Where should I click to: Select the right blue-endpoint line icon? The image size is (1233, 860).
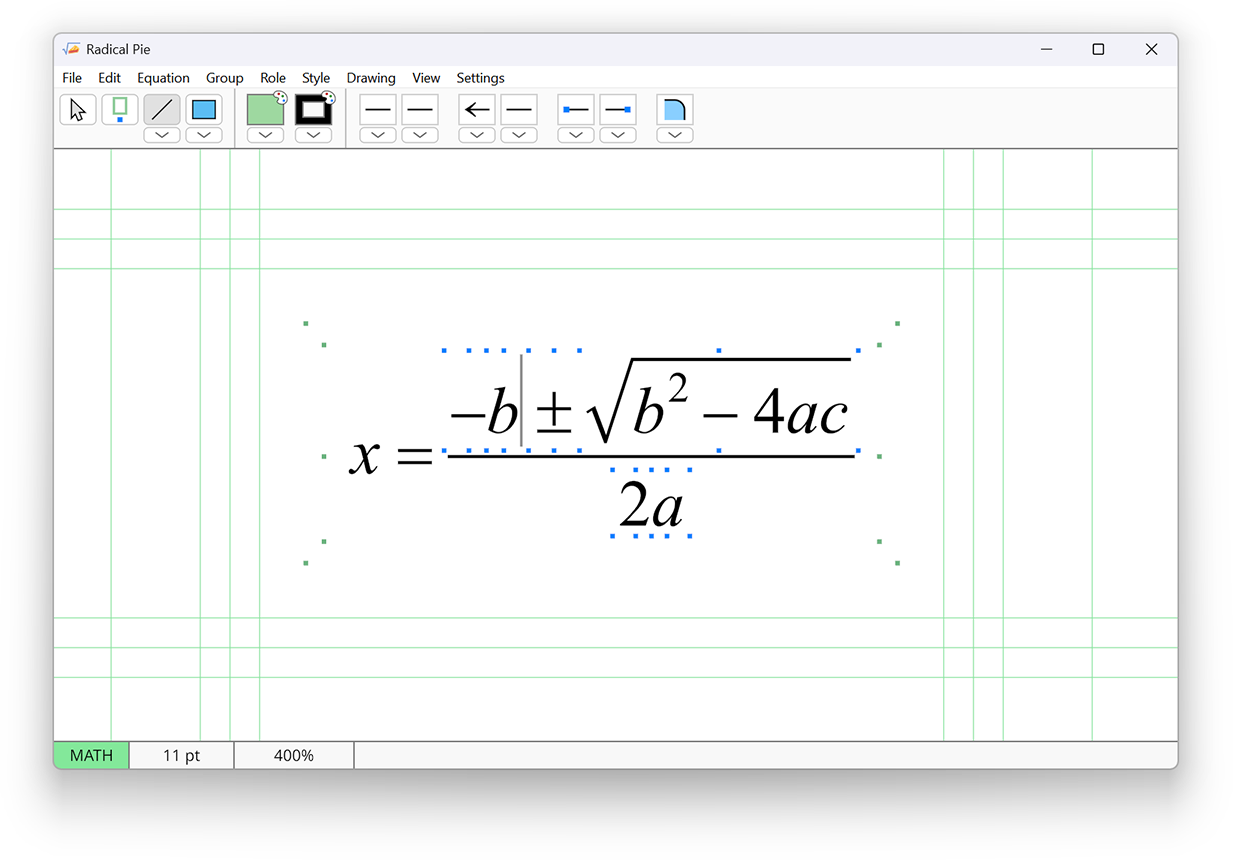click(x=618, y=109)
